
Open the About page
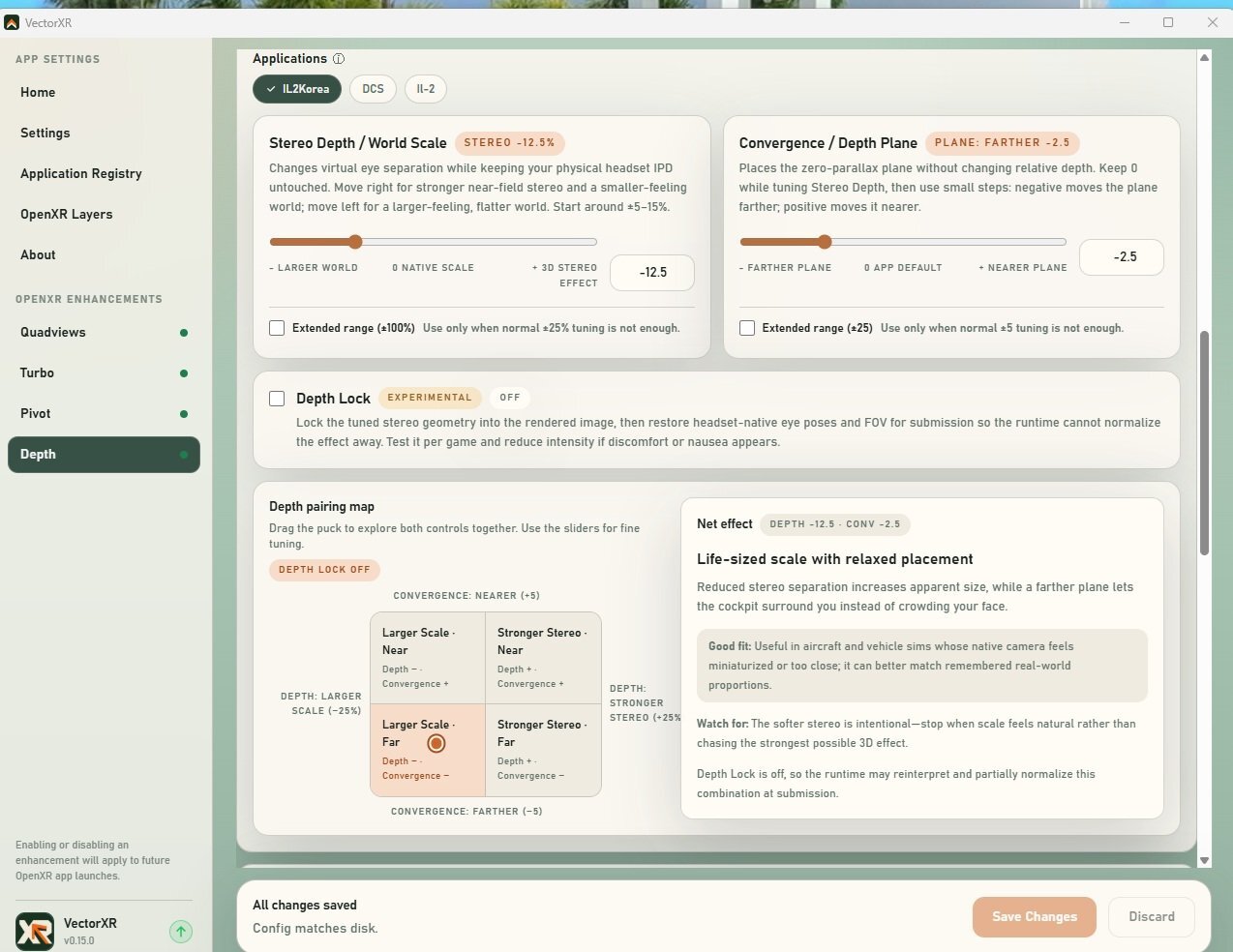click(x=104, y=255)
